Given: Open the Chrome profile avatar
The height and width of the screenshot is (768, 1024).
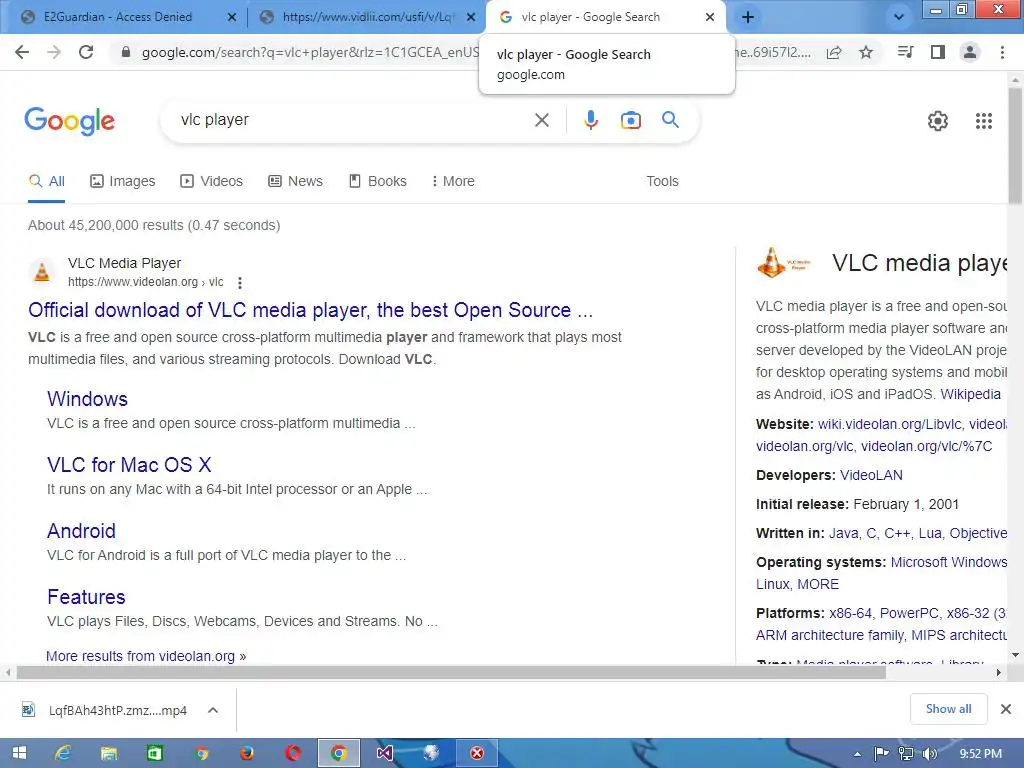Looking at the screenshot, I should click(970, 52).
